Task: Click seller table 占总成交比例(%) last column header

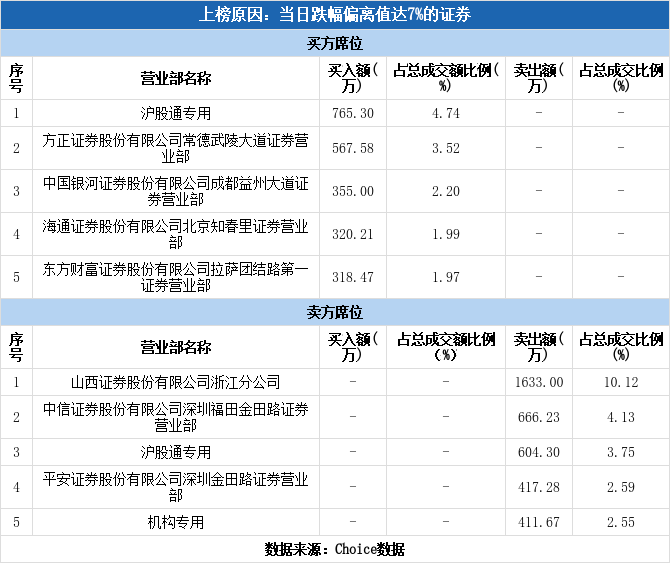Action: [x=621, y=347]
